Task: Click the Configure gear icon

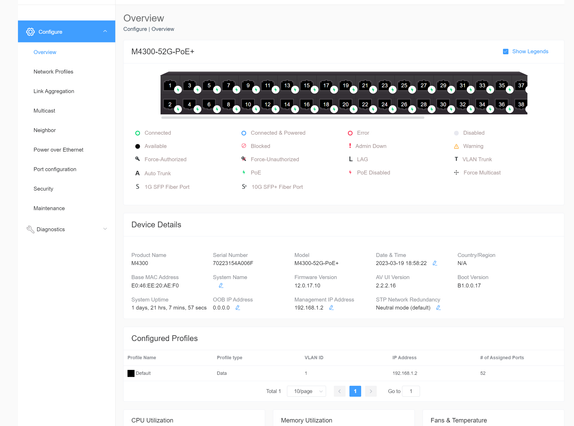Action: (x=30, y=32)
